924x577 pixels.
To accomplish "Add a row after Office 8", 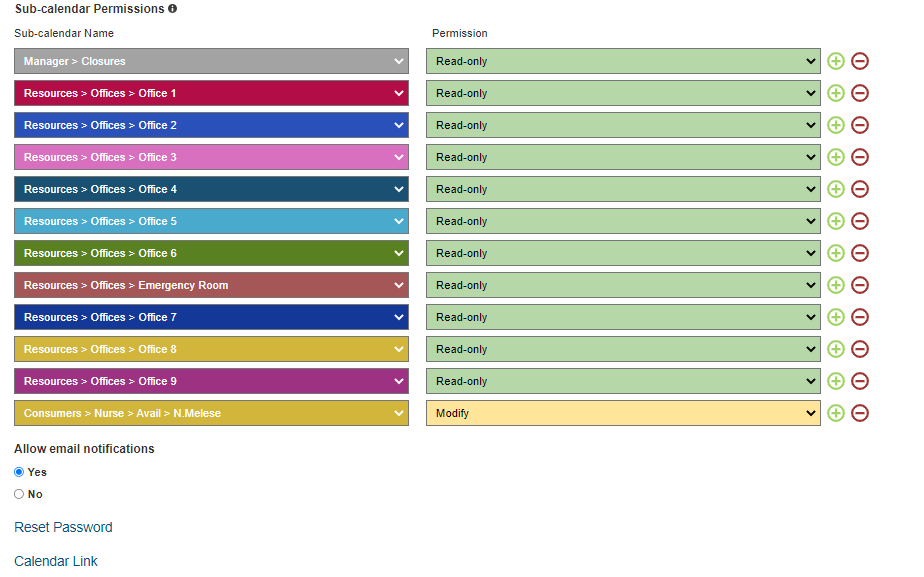I will coord(836,350).
